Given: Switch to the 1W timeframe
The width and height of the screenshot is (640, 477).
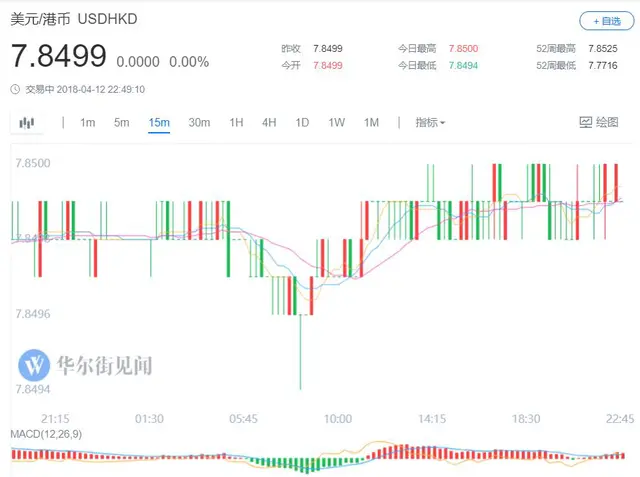Looking at the screenshot, I should click(x=337, y=122).
